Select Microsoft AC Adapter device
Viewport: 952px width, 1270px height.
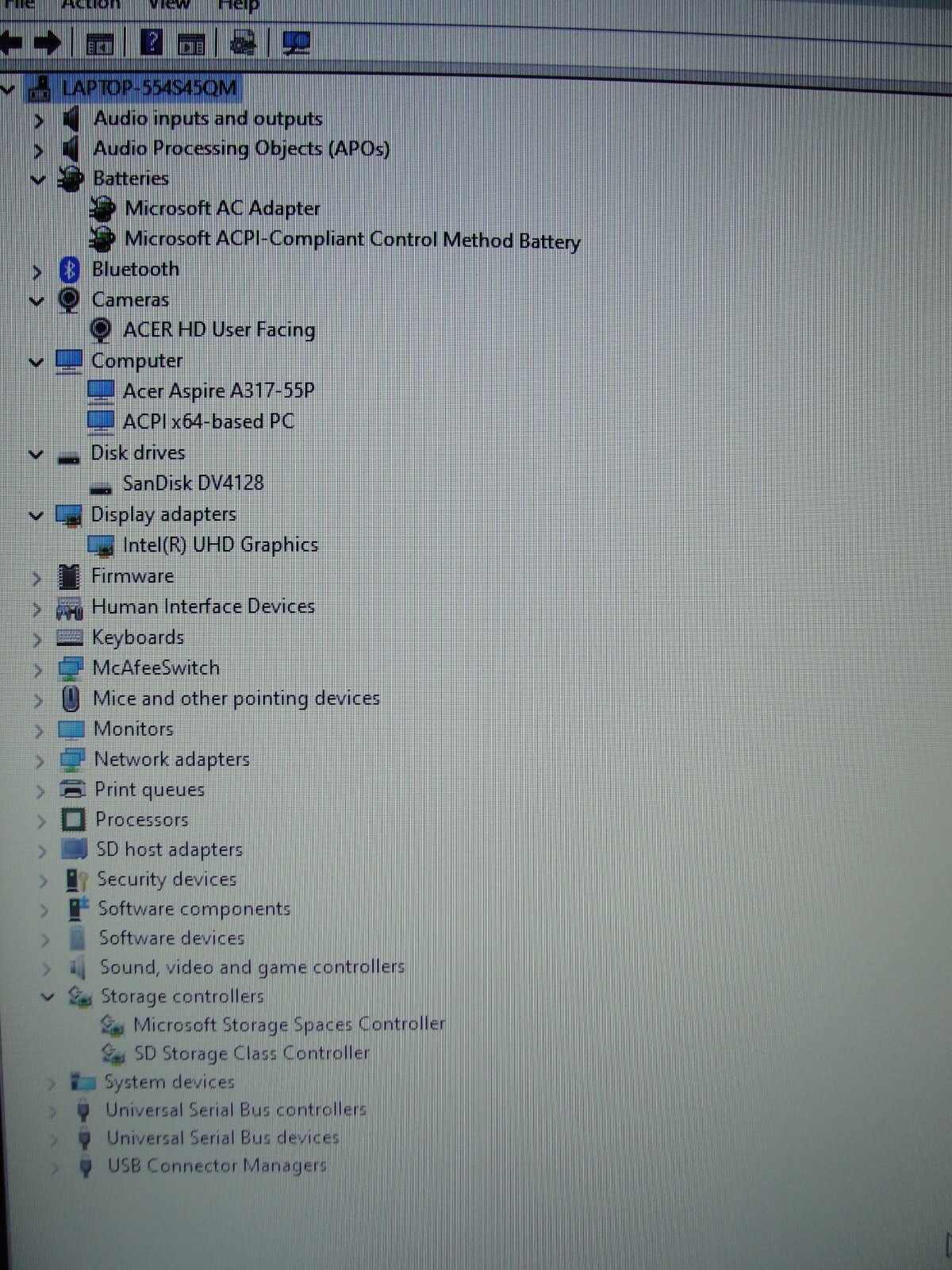223,209
